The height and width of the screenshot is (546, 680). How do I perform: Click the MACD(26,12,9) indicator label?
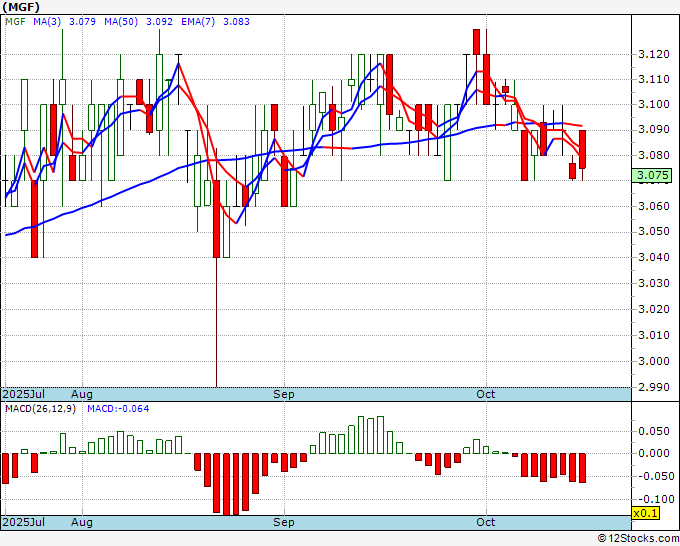coord(40,409)
